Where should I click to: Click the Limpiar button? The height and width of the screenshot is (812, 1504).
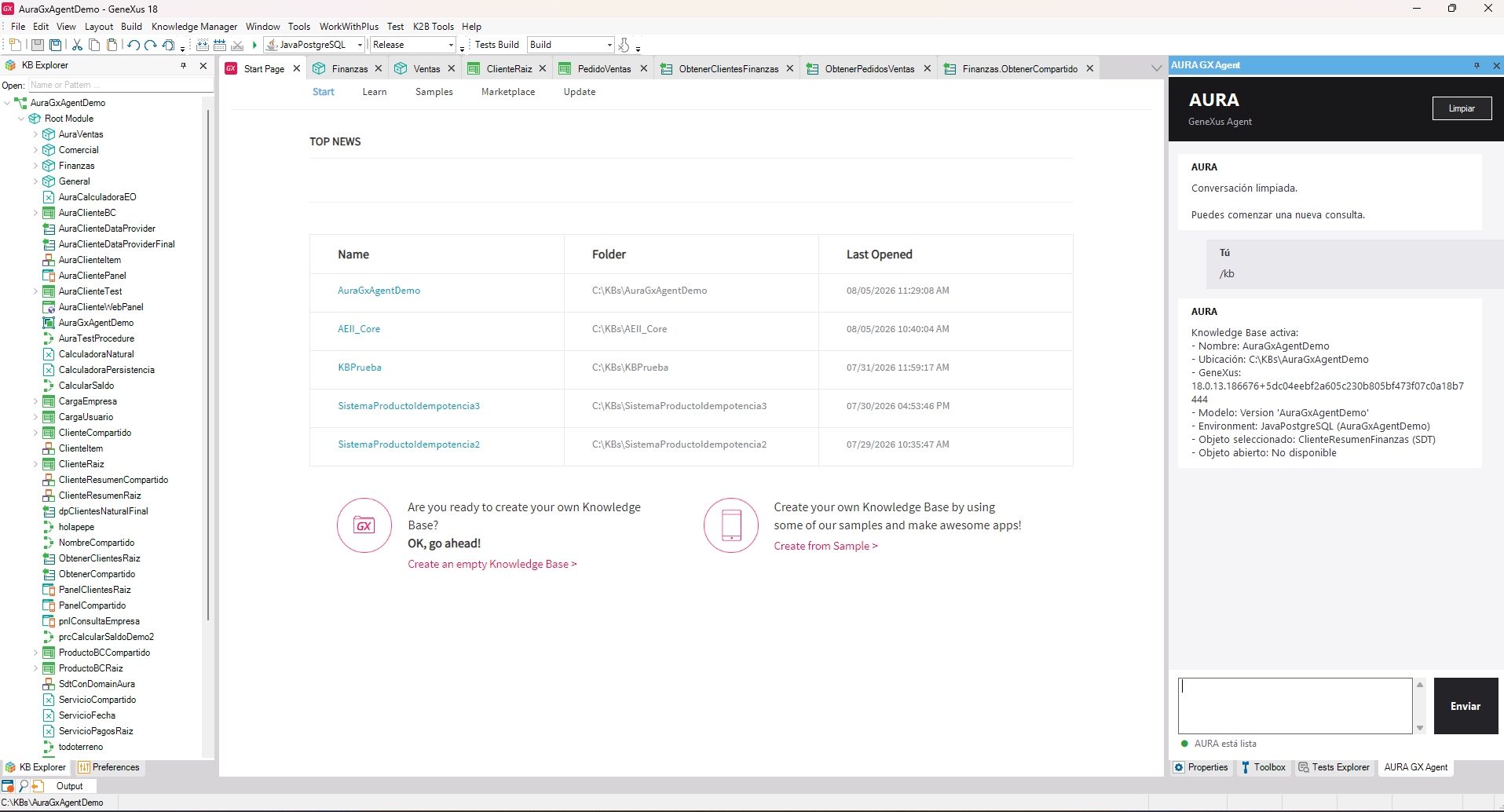pos(1462,108)
